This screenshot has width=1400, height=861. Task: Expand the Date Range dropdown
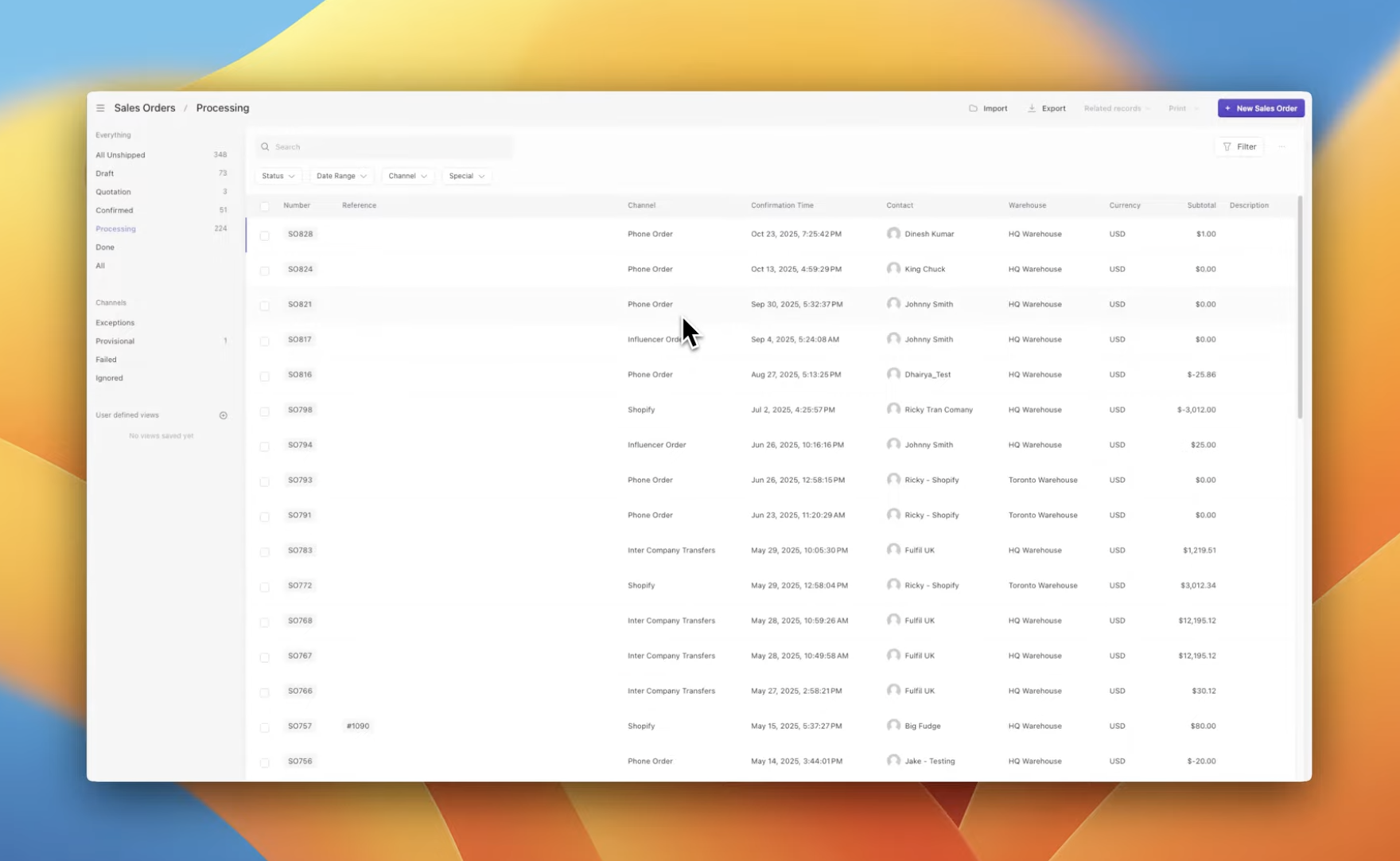point(341,176)
